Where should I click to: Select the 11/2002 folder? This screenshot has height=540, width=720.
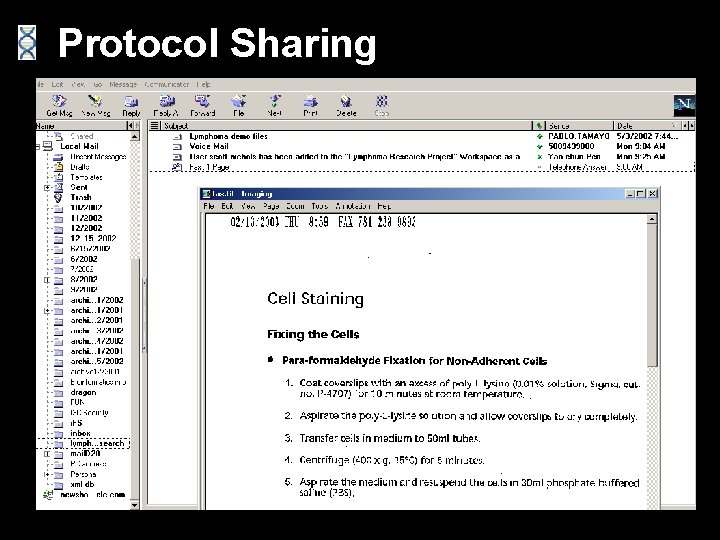pyautogui.click(x=86, y=218)
